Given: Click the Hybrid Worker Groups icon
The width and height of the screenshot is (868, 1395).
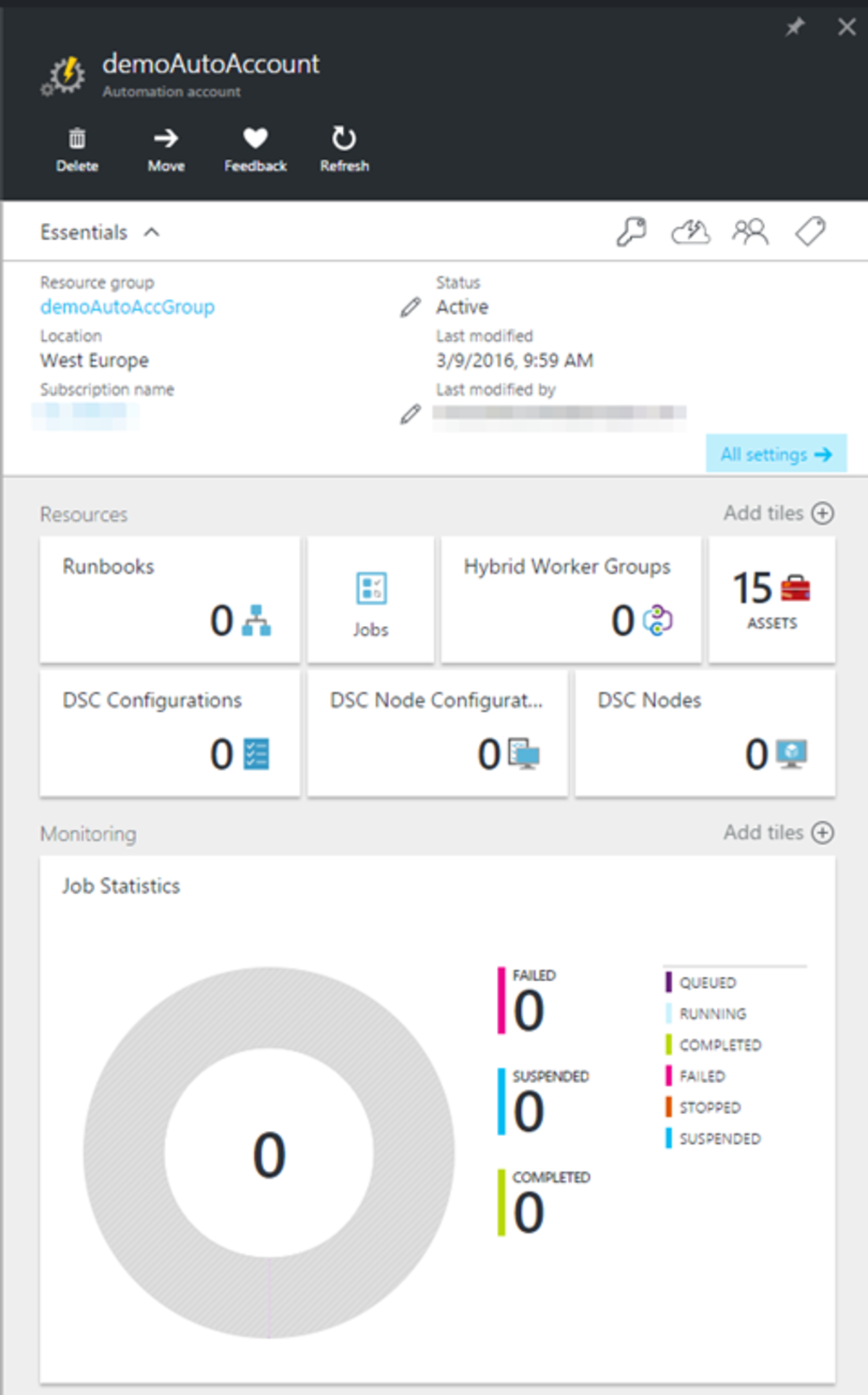Looking at the screenshot, I should pos(658,621).
